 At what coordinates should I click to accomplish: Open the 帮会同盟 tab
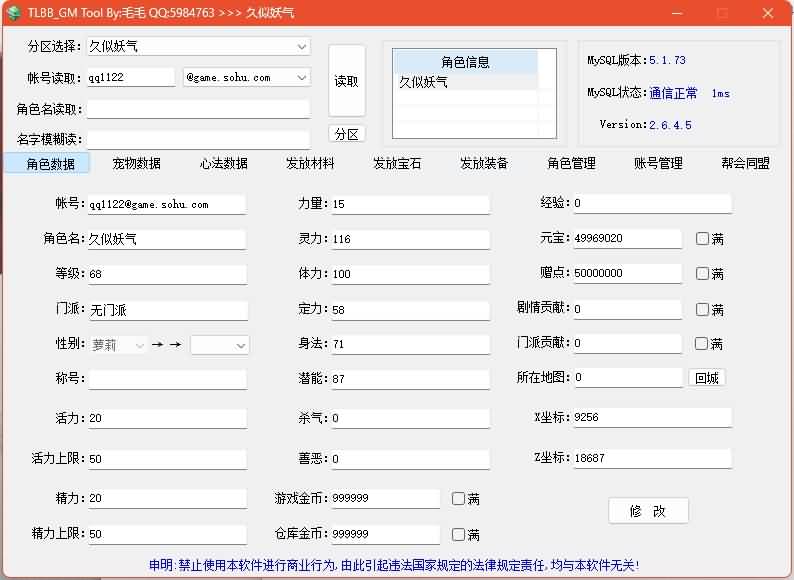pyautogui.click(x=745, y=164)
